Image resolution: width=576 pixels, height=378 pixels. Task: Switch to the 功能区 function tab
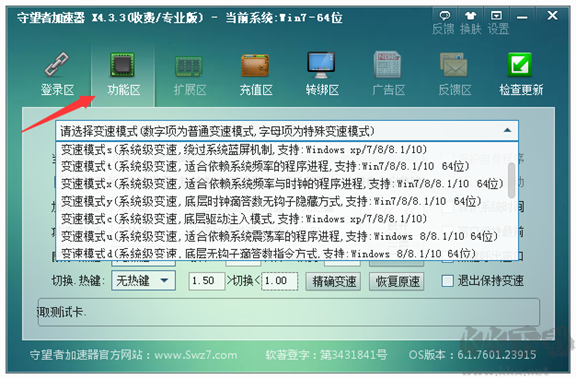123,75
